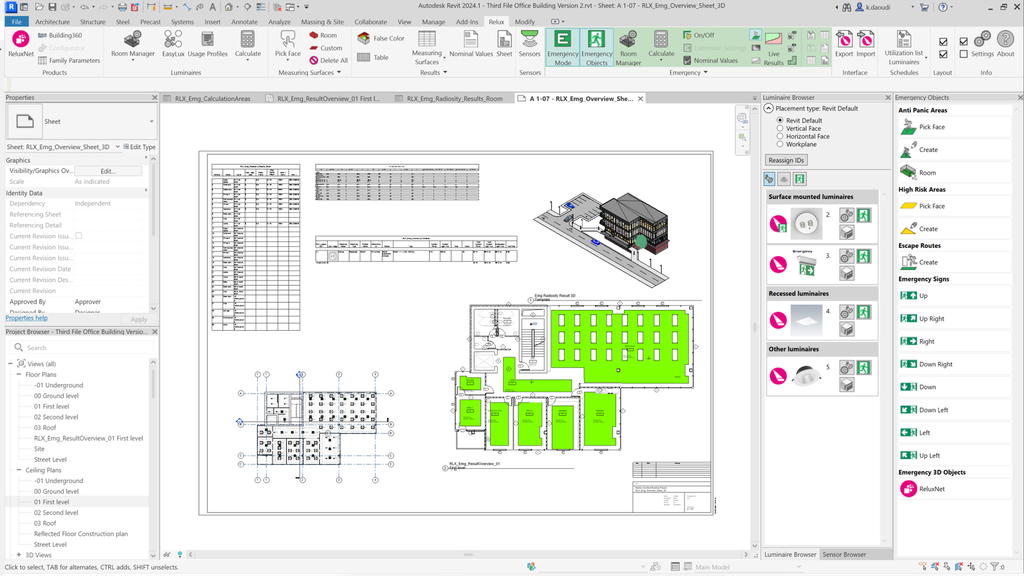Collapse the Floor Plans tree node

tap(19, 375)
